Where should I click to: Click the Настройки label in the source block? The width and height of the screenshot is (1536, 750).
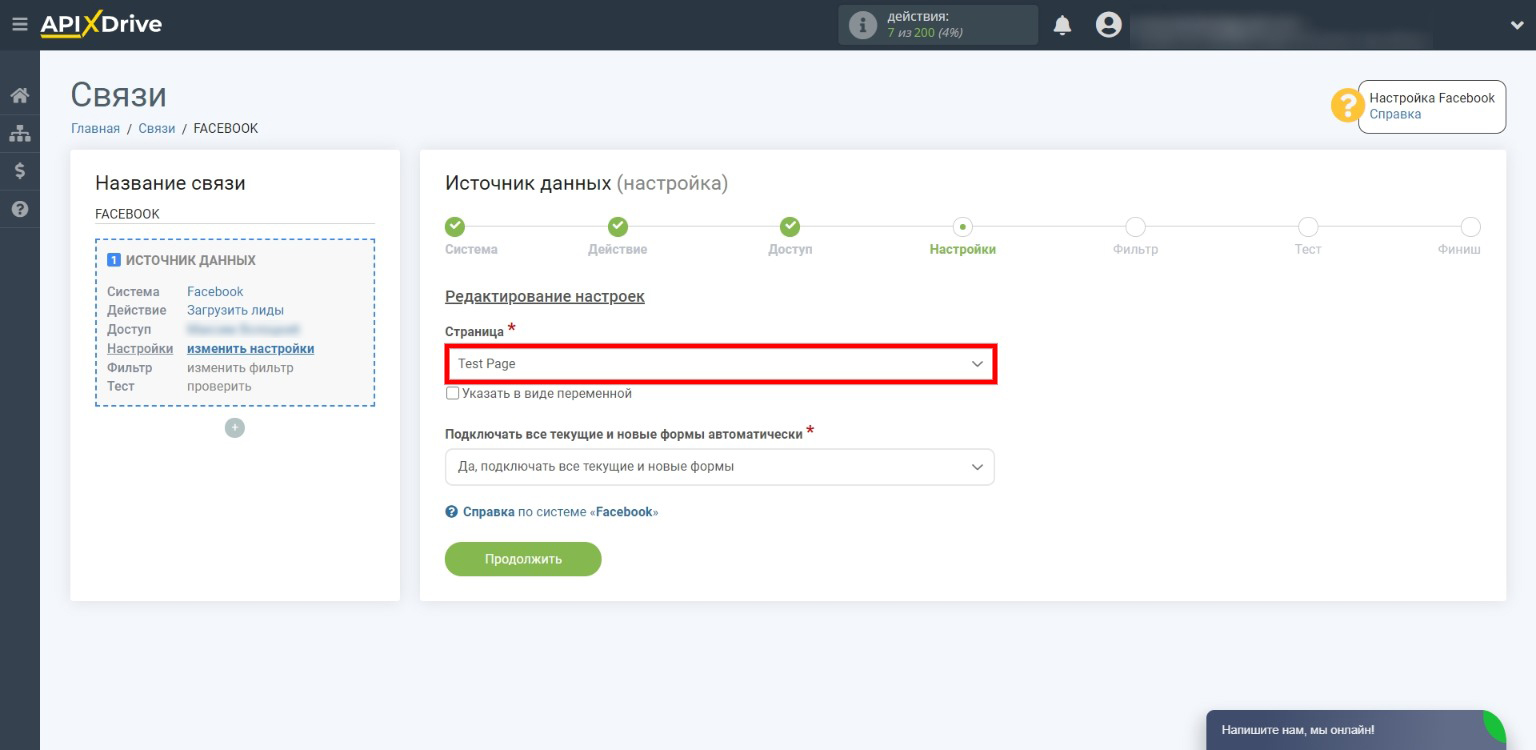point(140,349)
